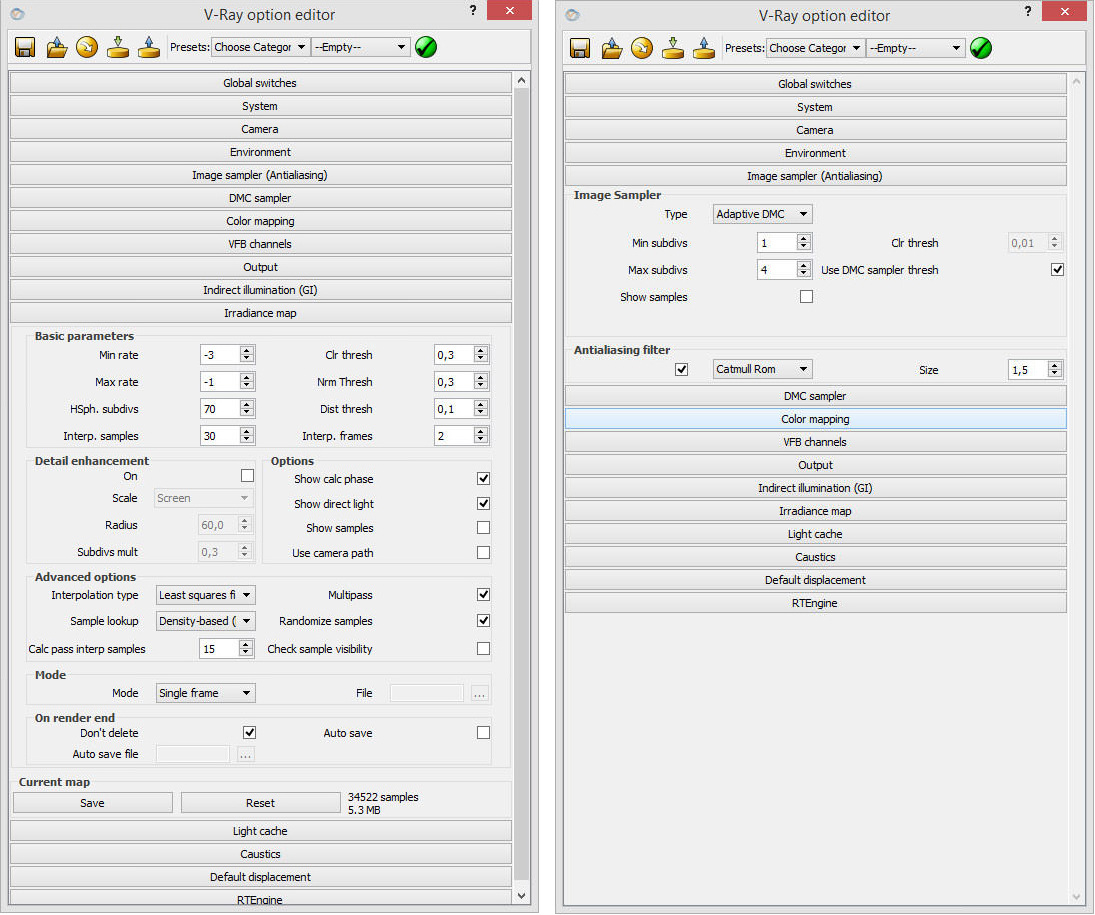
Task: Open the Catmull Rom antialiasing filter dropdown
Action: (762, 369)
